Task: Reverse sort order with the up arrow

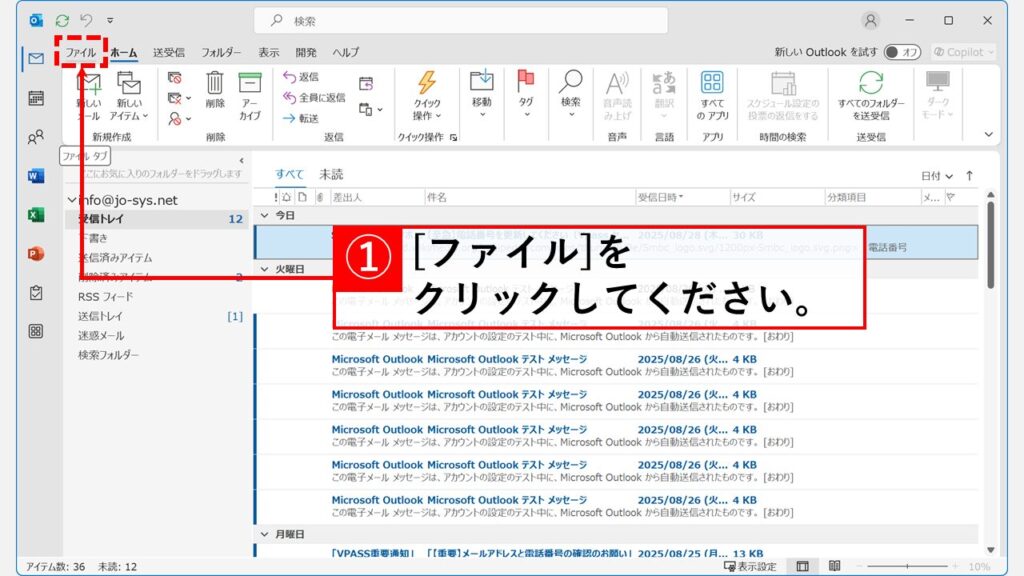Action: (970, 176)
